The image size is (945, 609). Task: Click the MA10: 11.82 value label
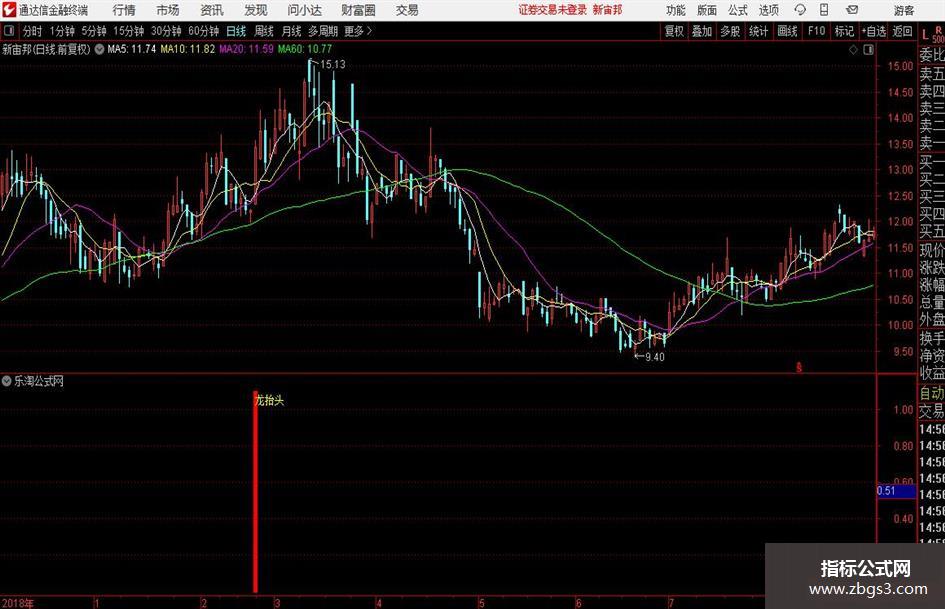(x=187, y=49)
